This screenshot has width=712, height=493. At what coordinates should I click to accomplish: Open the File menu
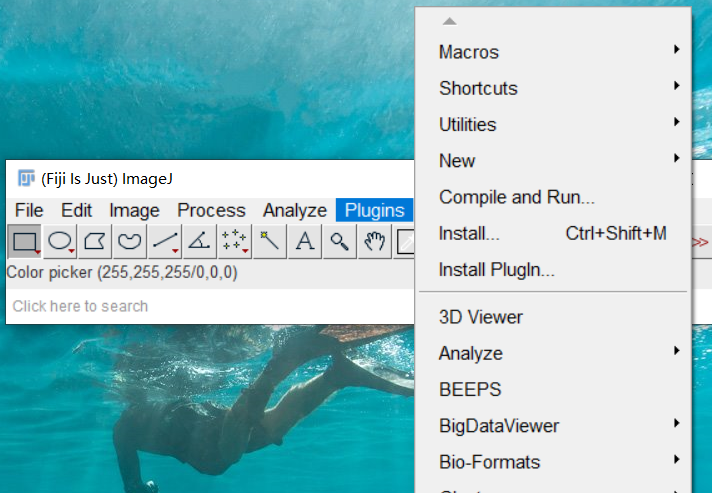click(x=29, y=211)
